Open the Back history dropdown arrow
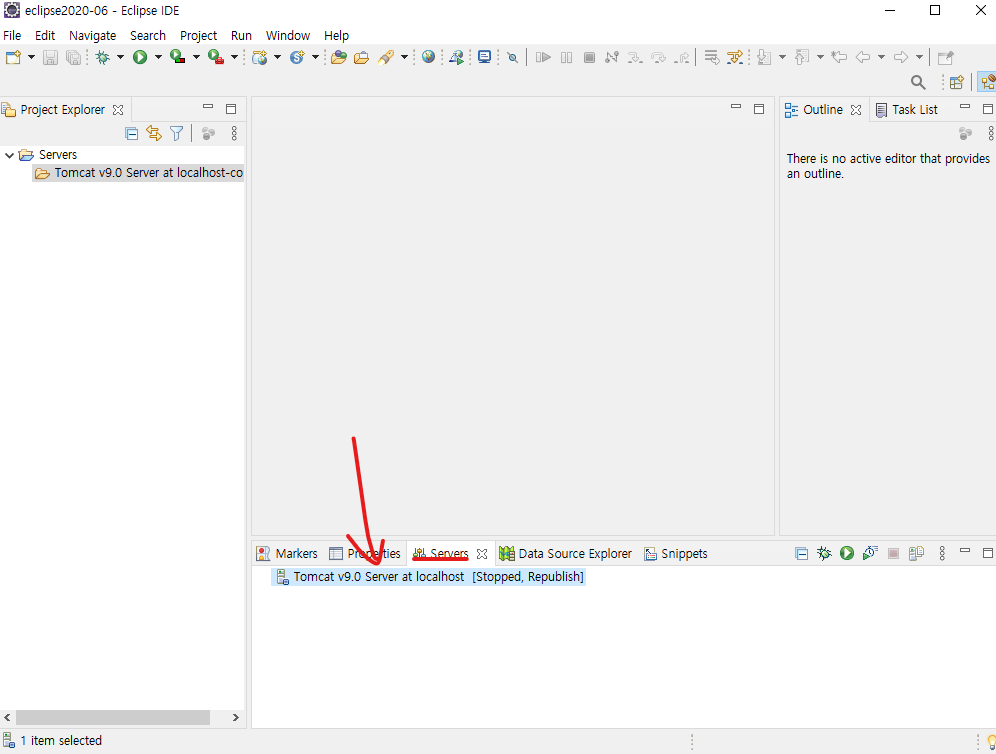The width and height of the screenshot is (996, 754). pyautogui.click(x=881, y=57)
